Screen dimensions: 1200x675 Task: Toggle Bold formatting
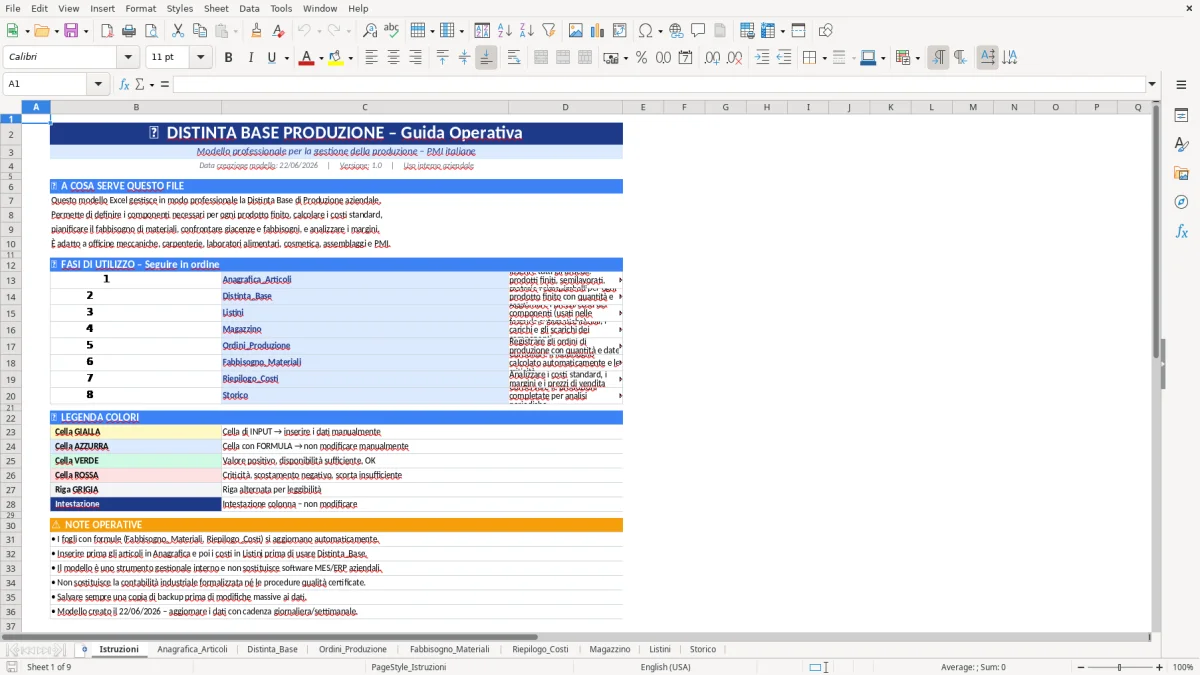[228, 58]
